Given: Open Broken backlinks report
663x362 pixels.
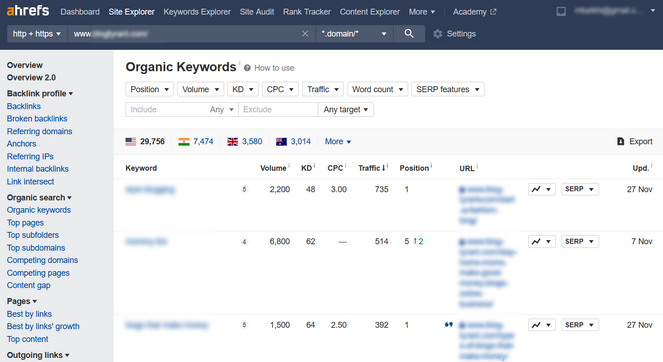Looking at the screenshot, I should click(x=37, y=119).
